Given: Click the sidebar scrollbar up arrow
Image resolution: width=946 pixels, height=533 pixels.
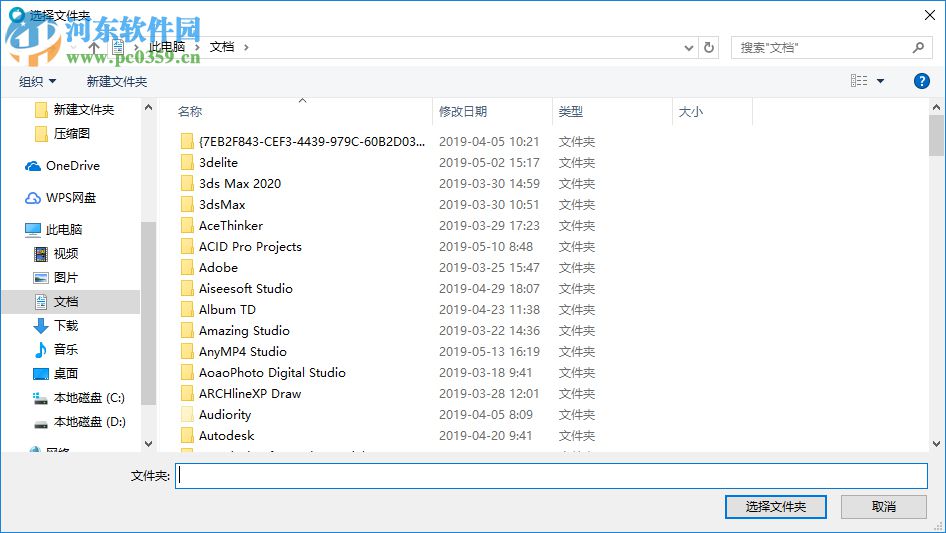Looking at the screenshot, I should [148, 107].
